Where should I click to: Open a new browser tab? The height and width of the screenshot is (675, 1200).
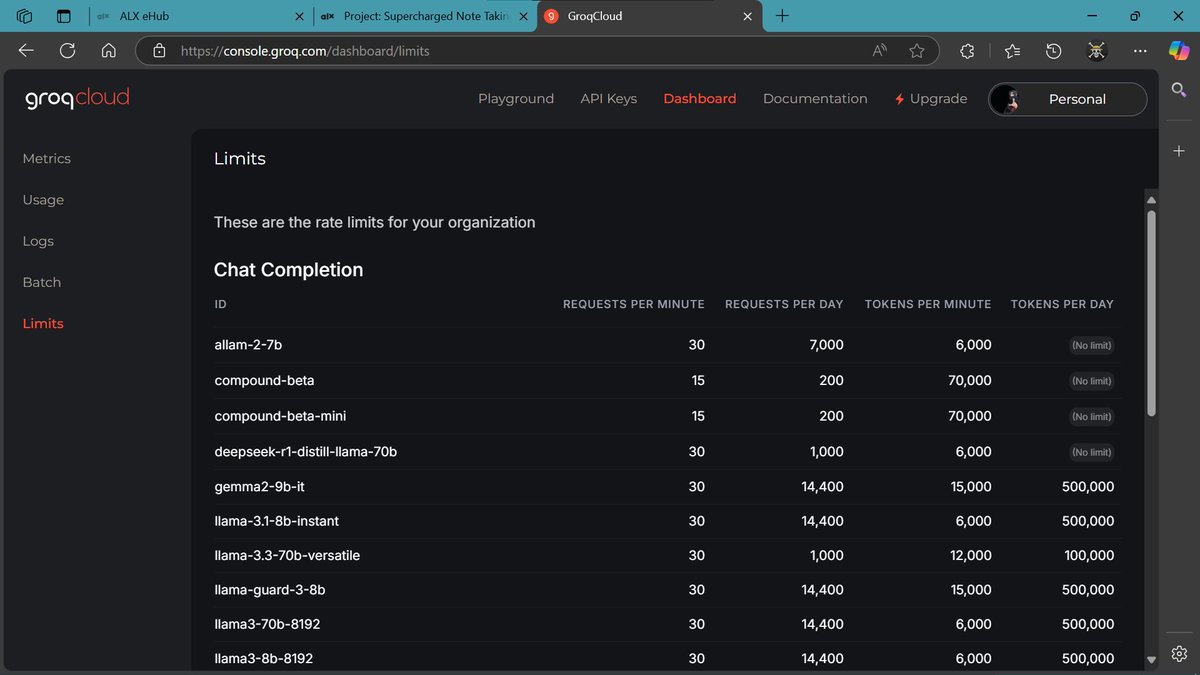point(782,16)
